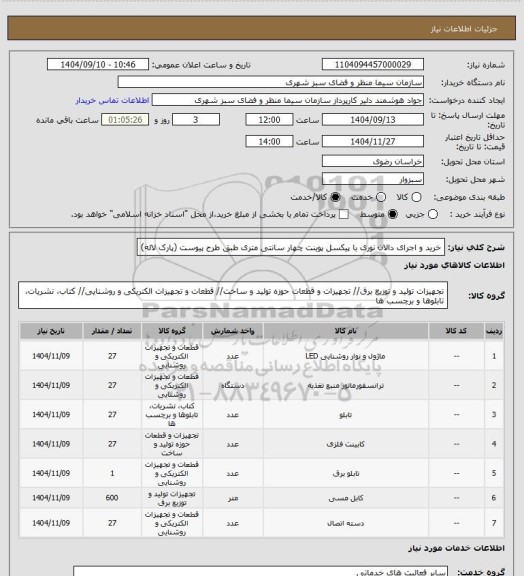524x576 pixels.
Task: Click the buyer organization name field
Action: (270, 82)
